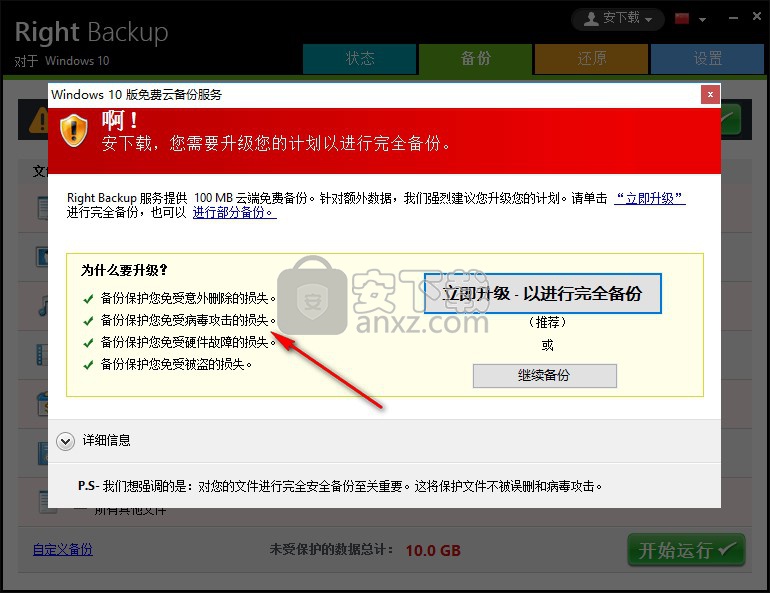The image size is (770, 593).
Task: Click the "(推荐)" label under upgrade button
Action: click(547, 323)
